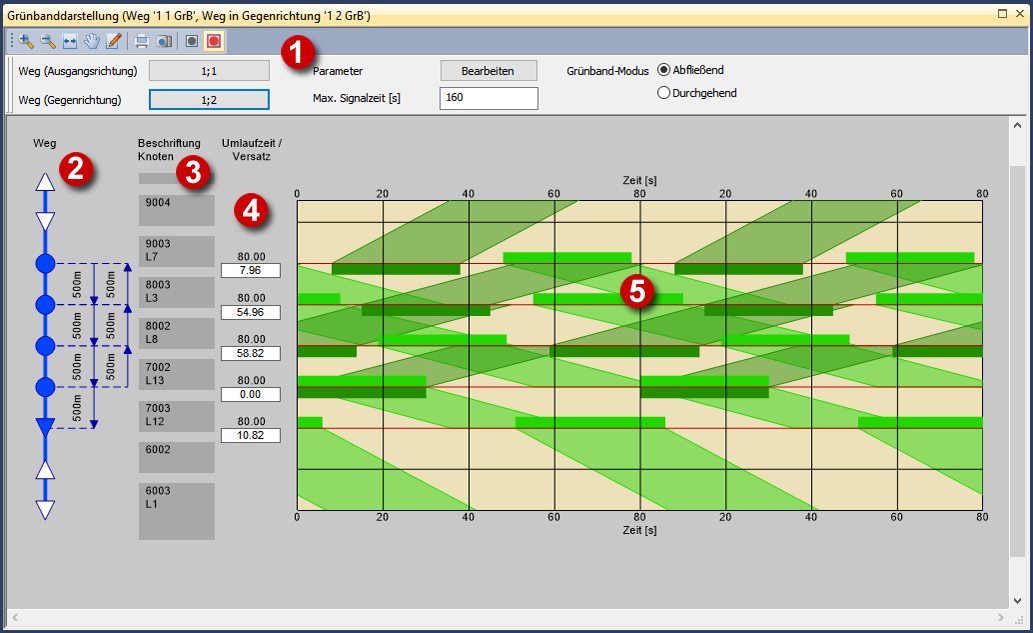Click the printer icon
The height and width of the screenshot is (633, 1033).
(142, 41)
